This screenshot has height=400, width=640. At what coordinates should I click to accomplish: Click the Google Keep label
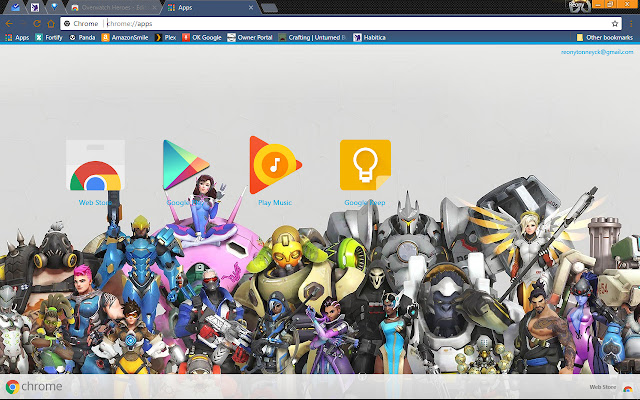pyautogui.click(x=365, y=202)
